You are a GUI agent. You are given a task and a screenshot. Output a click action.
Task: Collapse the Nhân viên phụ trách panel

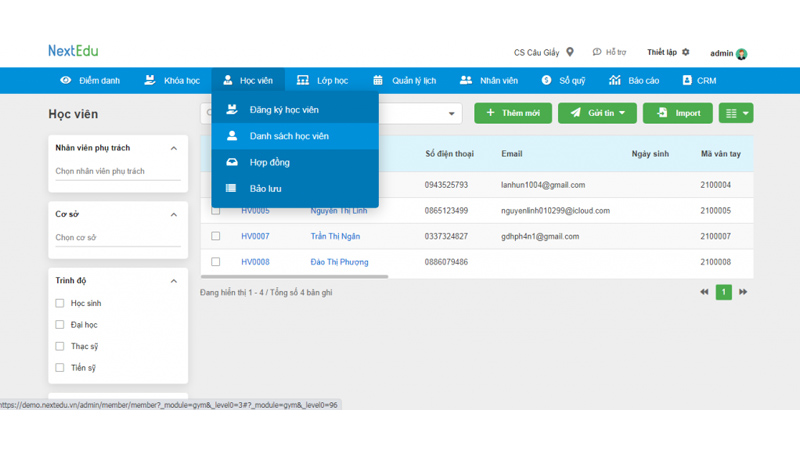[x=174, y=148]
